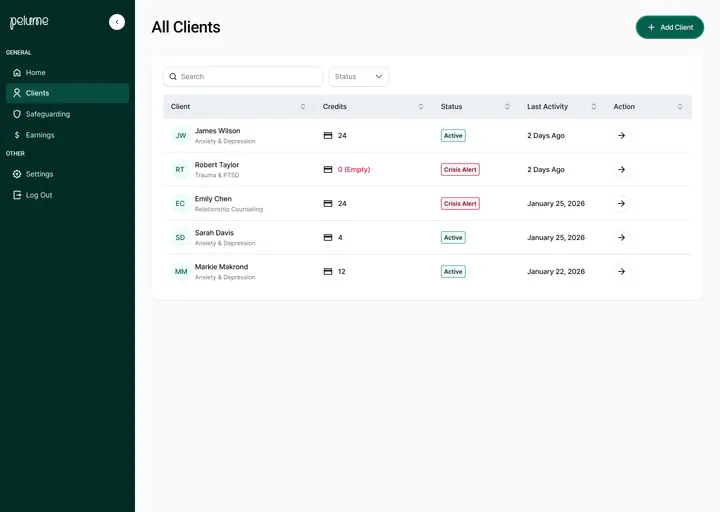Click Markie Makrond's credit card icon
This screenshot has height=512, width=720.
point(328,271)
